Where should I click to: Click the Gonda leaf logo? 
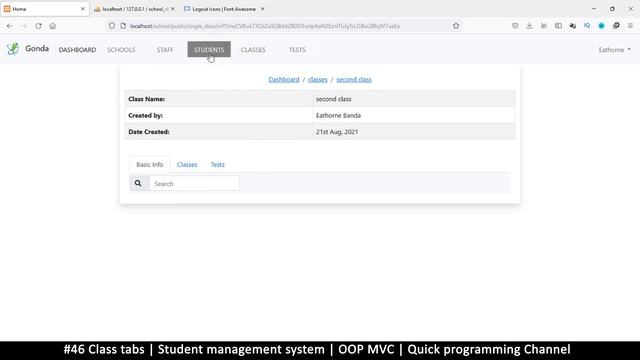(x=13, y=49)
